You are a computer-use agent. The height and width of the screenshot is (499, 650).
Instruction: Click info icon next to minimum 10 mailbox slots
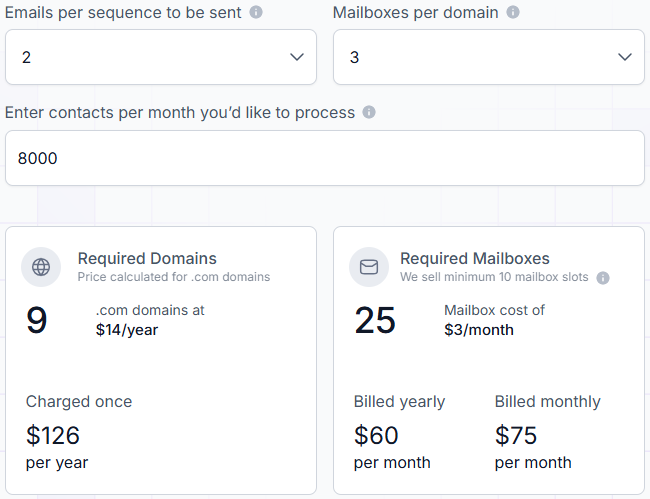pyautogui.click(x=603, y=278)
